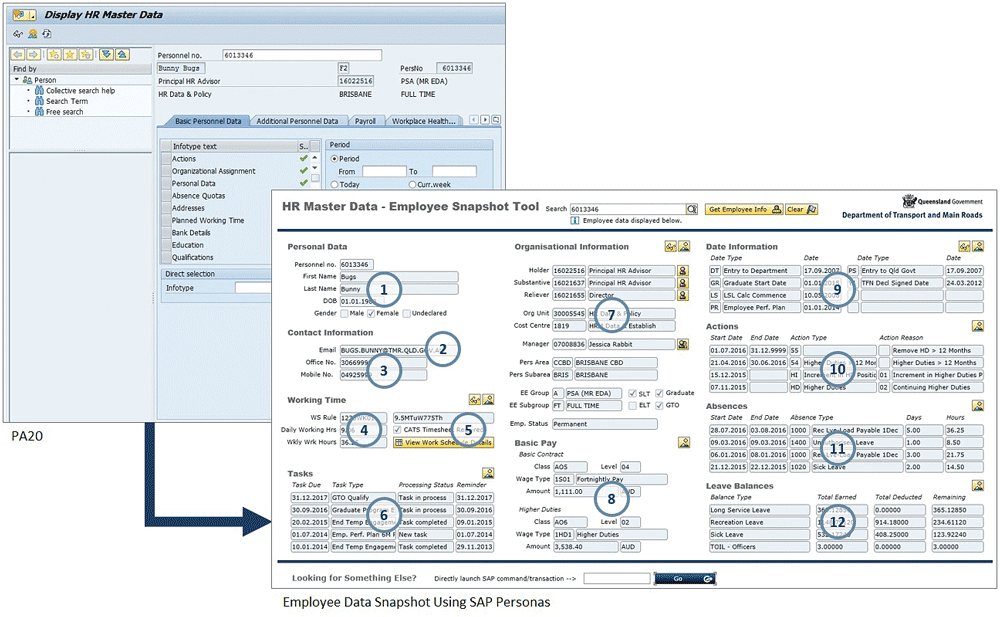Switch to the Workplace Health tab

click(x=423, y=121)
